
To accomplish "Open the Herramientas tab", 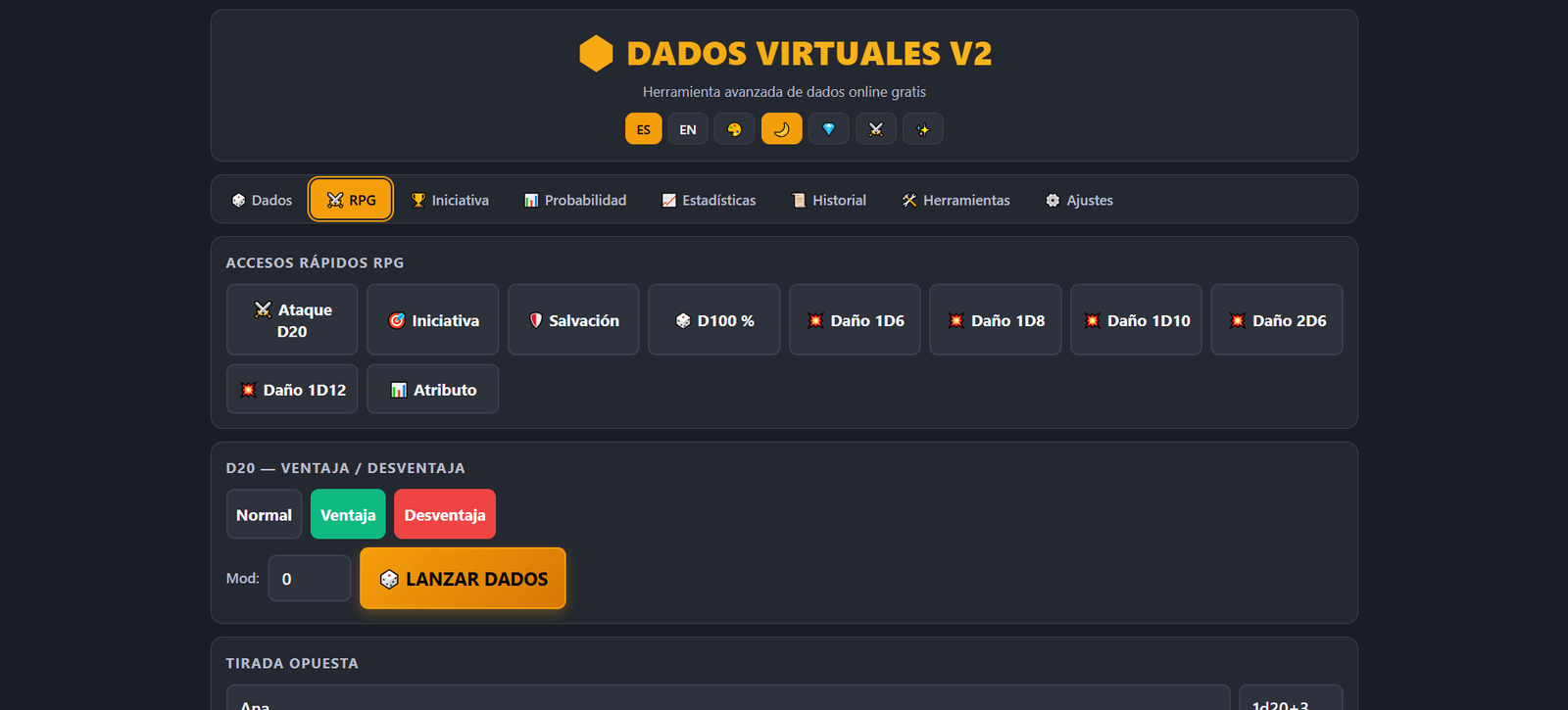I will tap(956, 200).
